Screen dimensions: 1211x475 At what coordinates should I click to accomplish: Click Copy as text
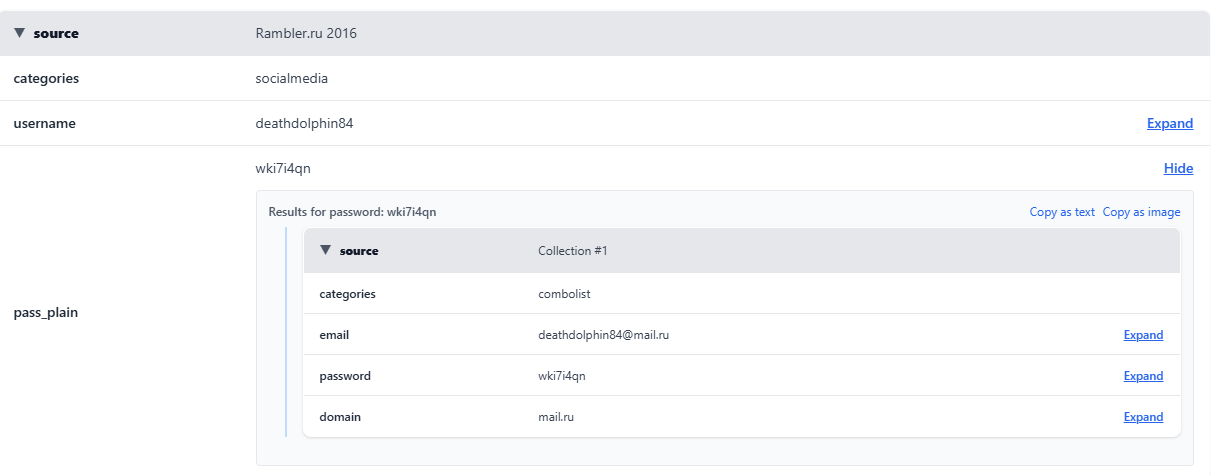(x=1062, y=212)
